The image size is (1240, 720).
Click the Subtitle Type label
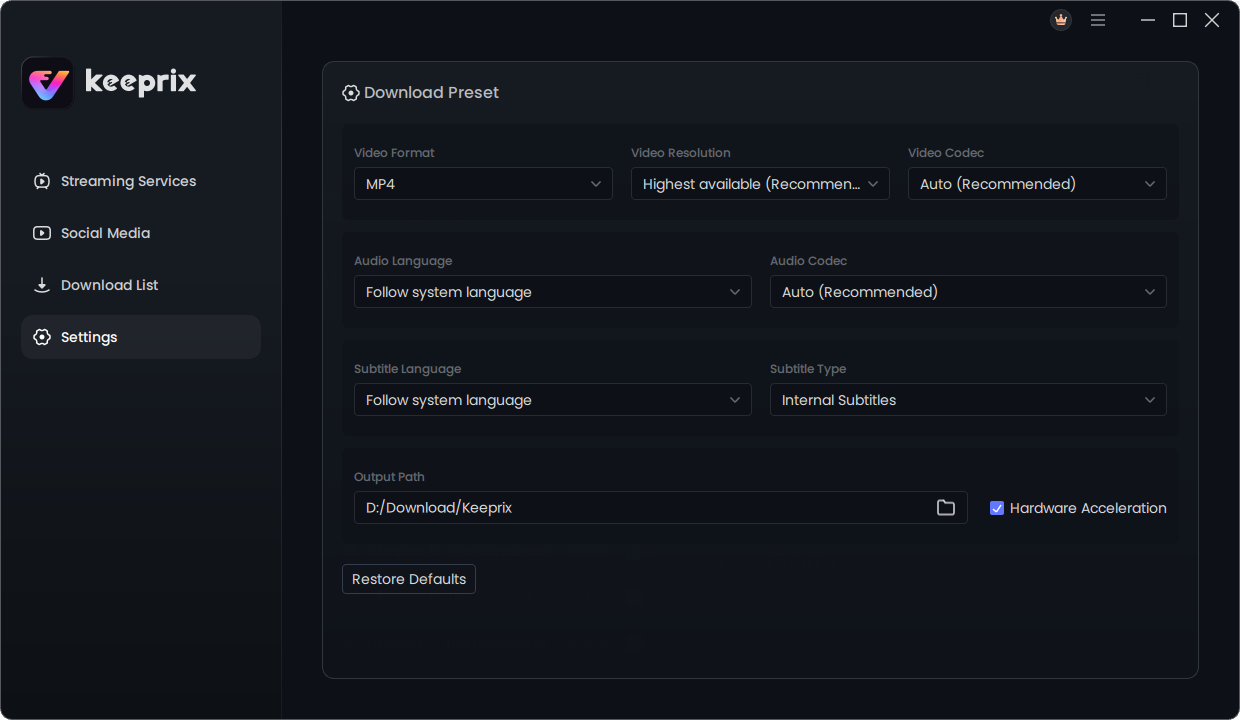pyautogui.click(x=808, y=369)
